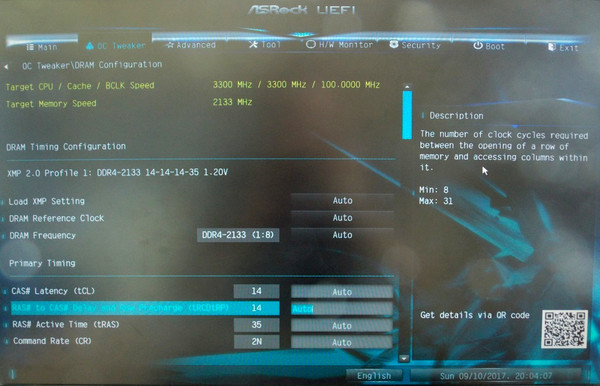Open the Main tab
Viewport: 600px width, 386px height.
click(42, 47)
